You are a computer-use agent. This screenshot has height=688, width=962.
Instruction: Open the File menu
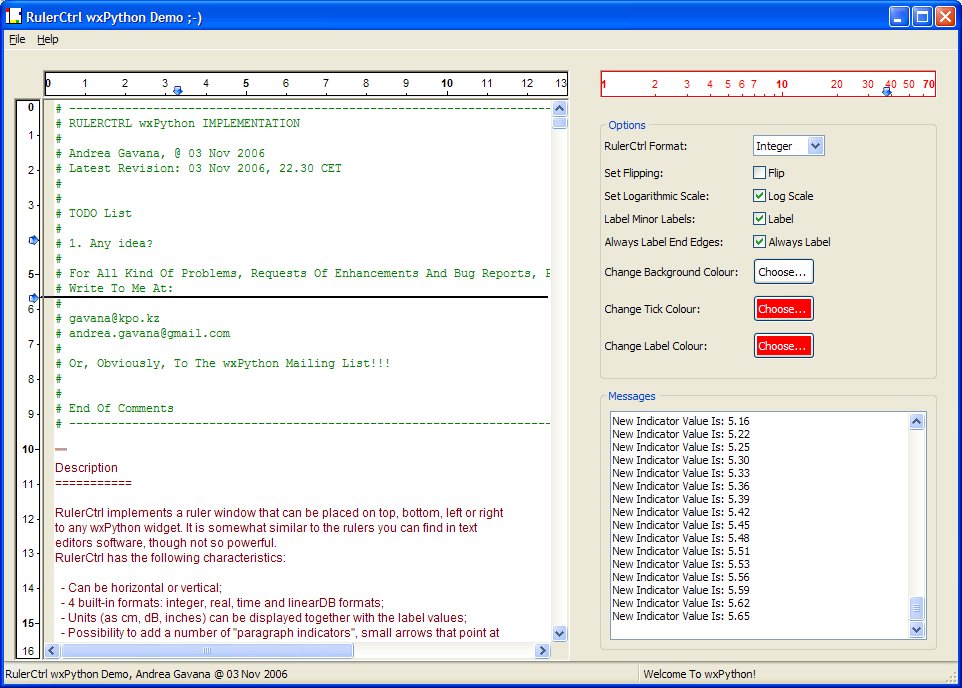click(x=17, y=39)
